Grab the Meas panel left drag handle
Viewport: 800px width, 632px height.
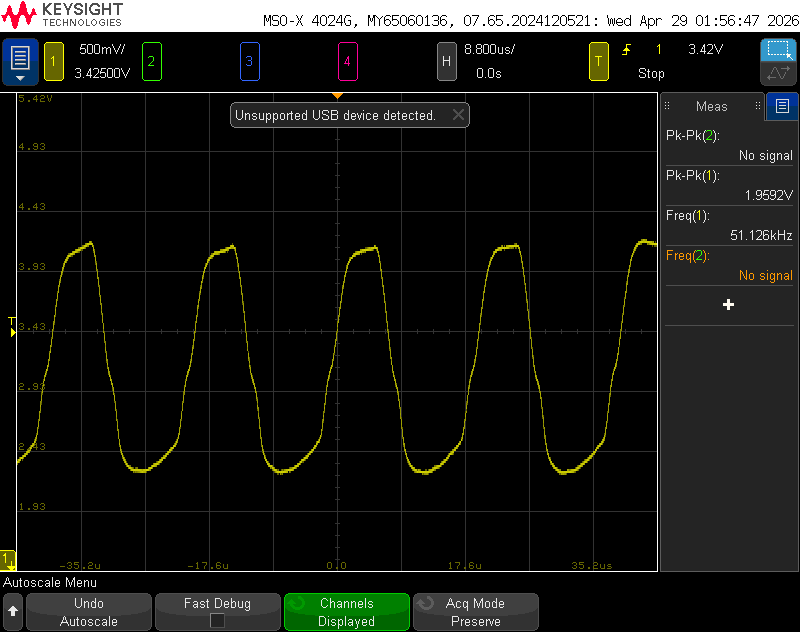coord(667,106)
